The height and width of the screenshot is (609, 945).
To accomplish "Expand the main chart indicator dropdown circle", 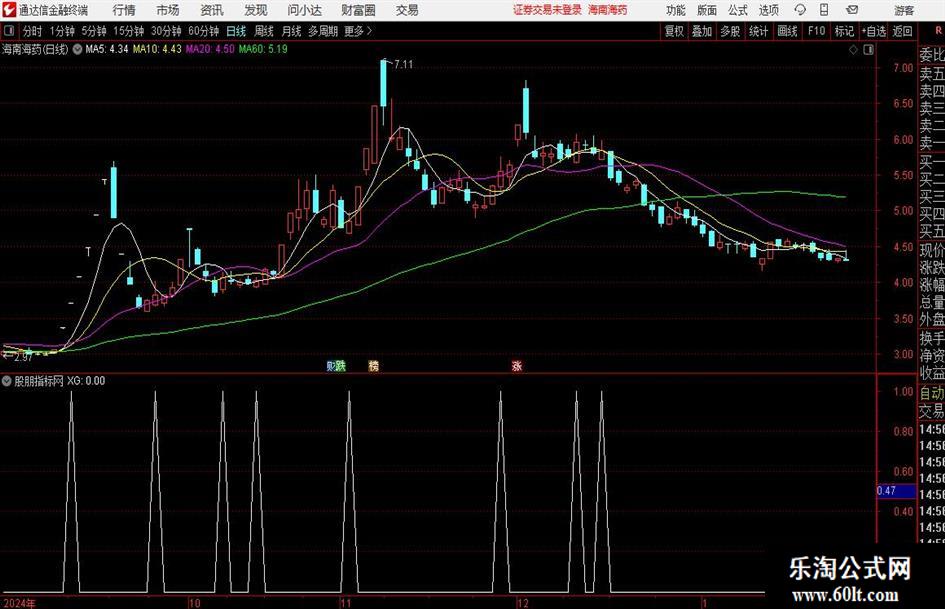I will [78, 49].
